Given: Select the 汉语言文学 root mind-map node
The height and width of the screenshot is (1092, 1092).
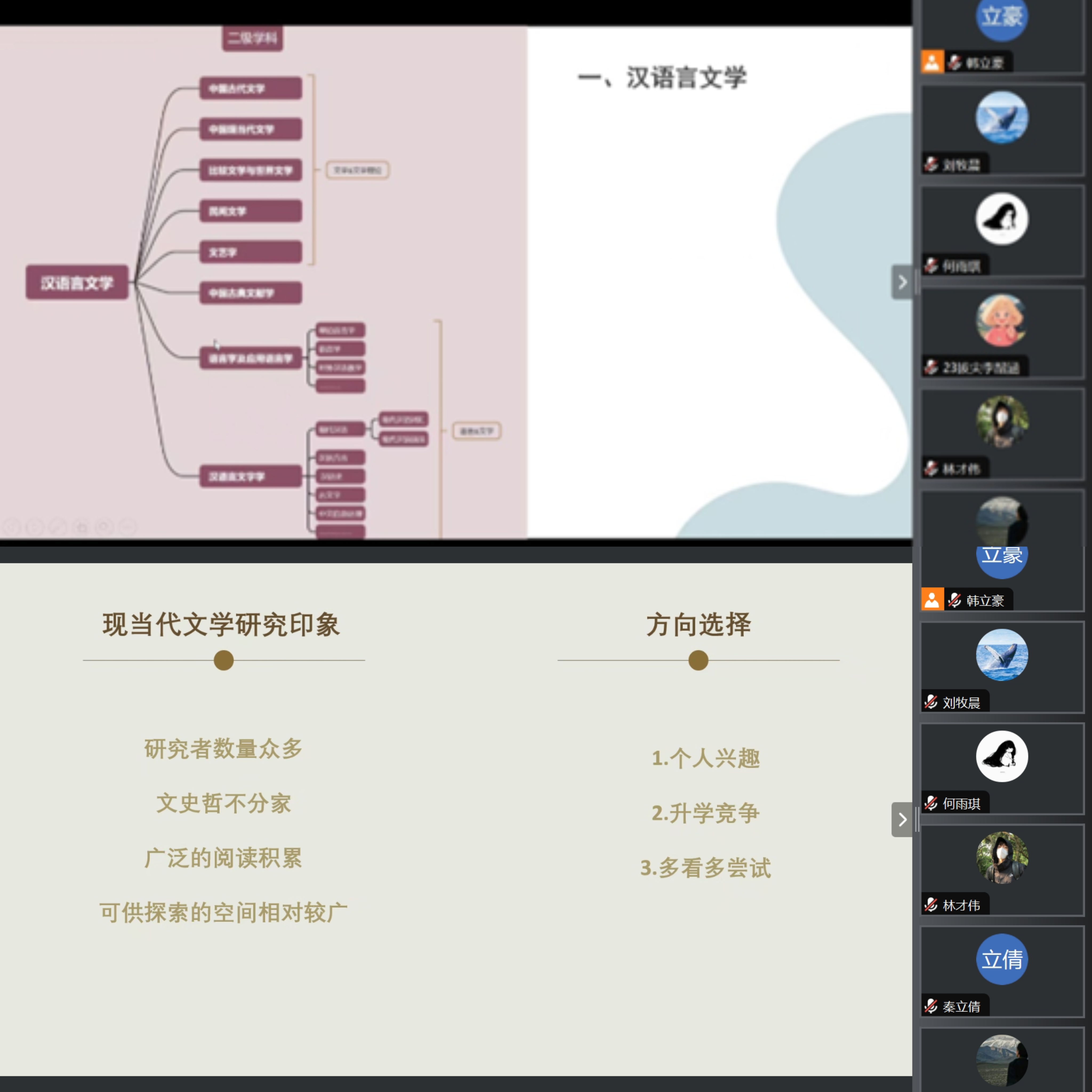Looking at the screenshot, I should 77,282.
